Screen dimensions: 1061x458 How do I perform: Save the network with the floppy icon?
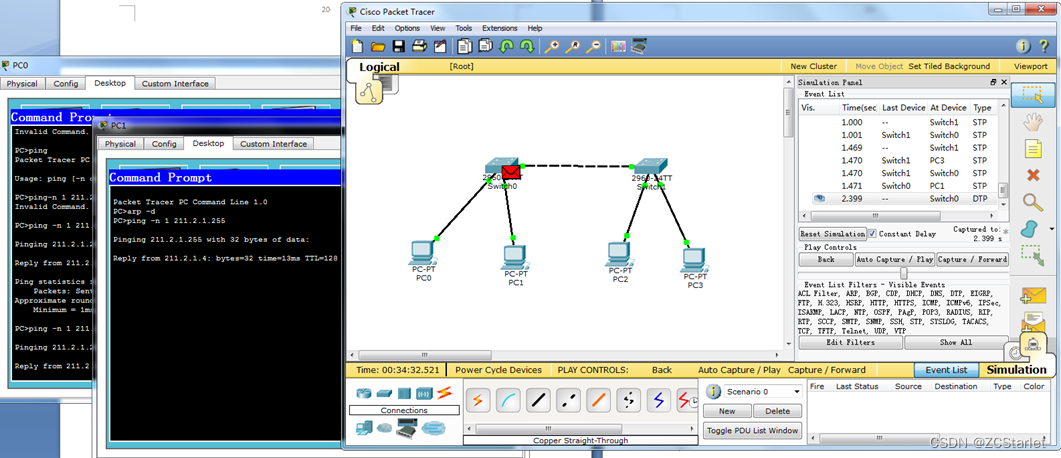(399, 47)
